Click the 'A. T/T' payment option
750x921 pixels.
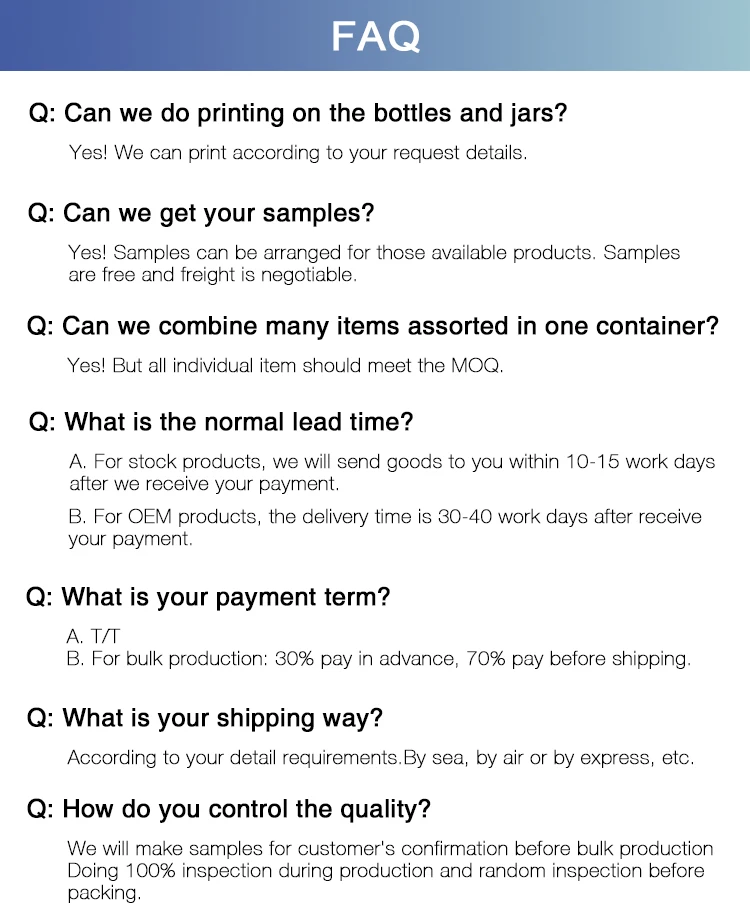click(99, 637)
